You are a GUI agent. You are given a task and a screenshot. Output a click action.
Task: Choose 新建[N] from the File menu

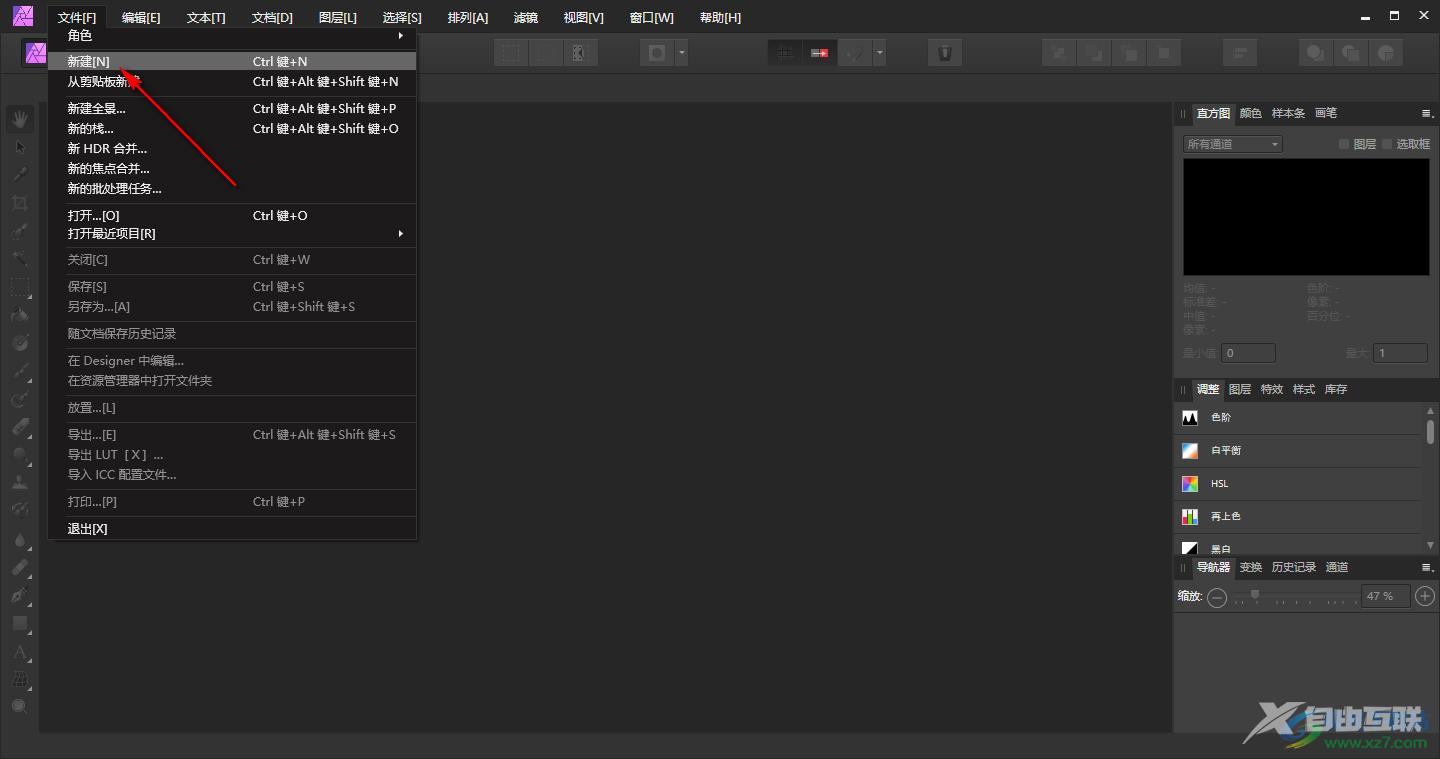tap(232, 61)
